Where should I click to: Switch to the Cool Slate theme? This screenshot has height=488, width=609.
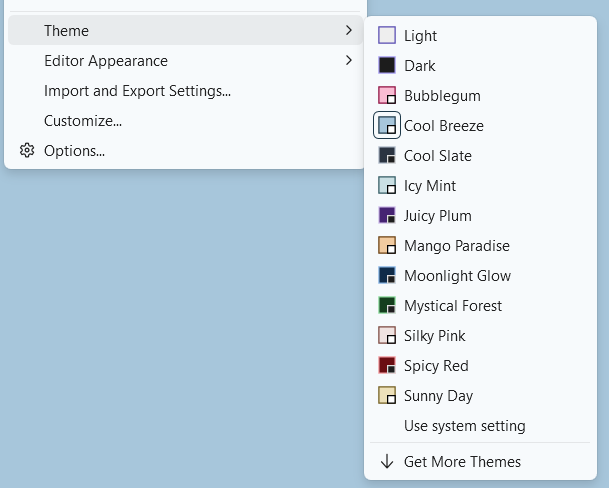(x=437, y=156)
